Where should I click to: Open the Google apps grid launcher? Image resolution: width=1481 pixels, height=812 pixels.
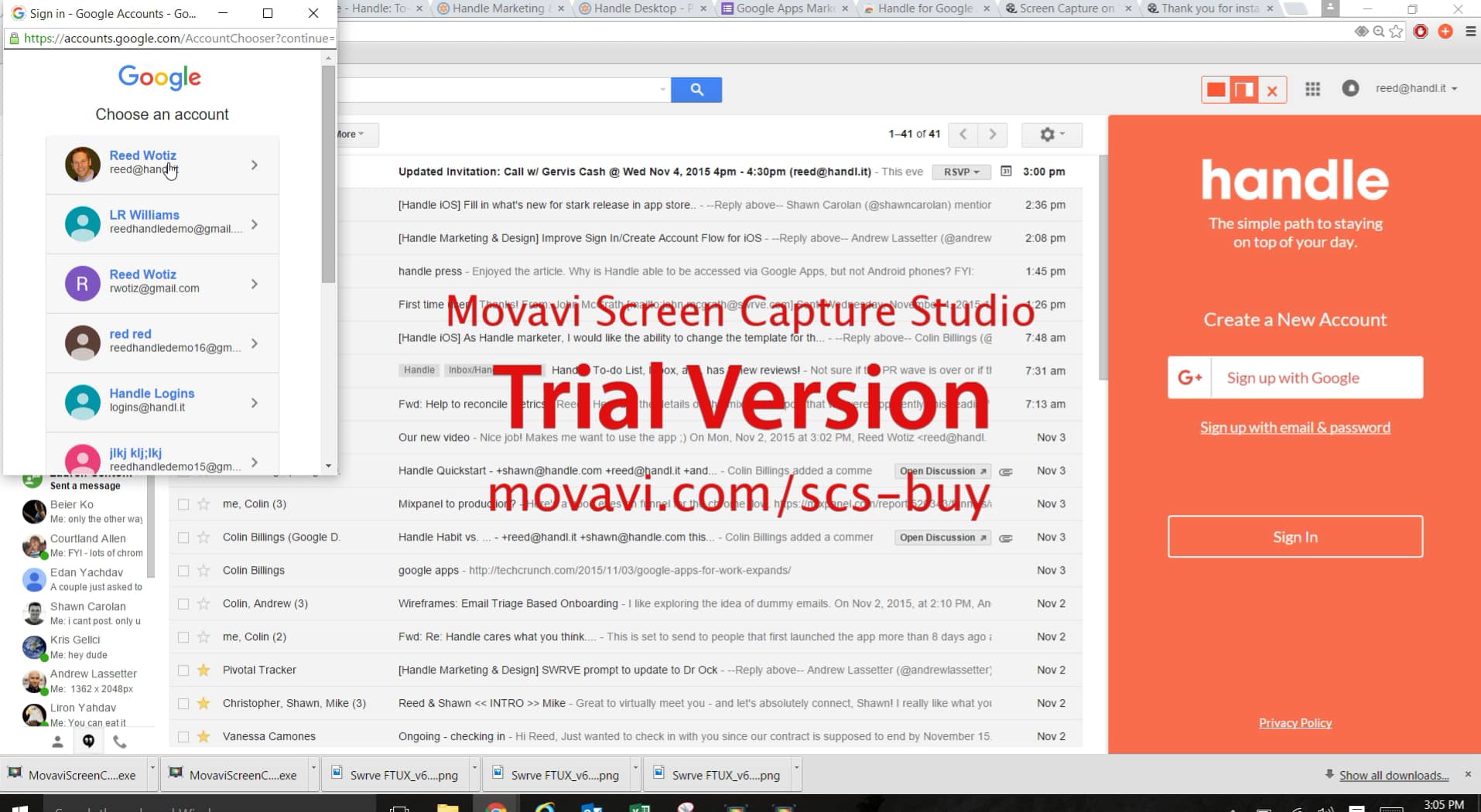pyautogui.click(x=1312, y=89)
